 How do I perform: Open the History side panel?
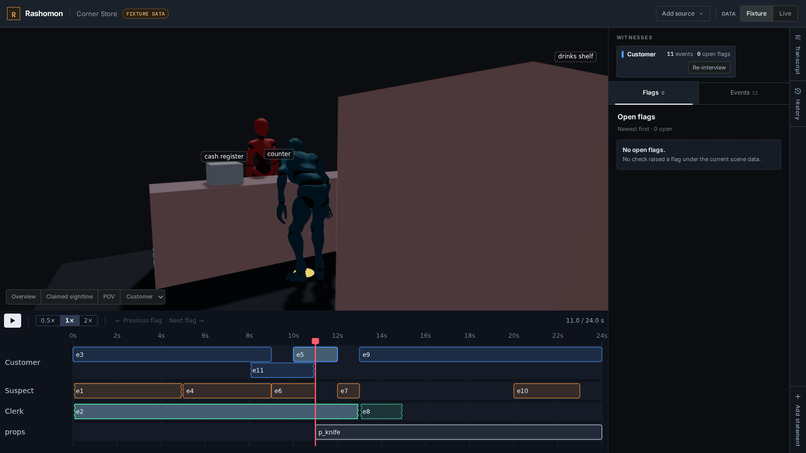[798, 104]
